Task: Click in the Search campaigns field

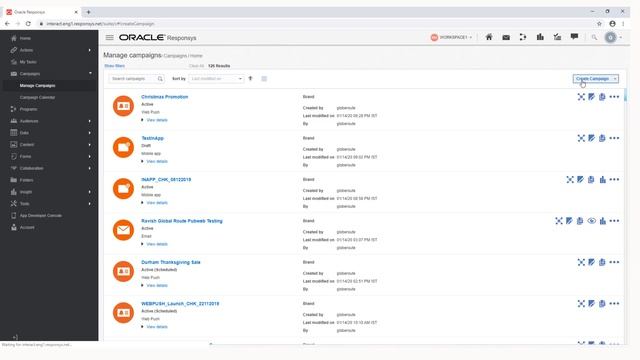Action: click(x=132, y=79)
